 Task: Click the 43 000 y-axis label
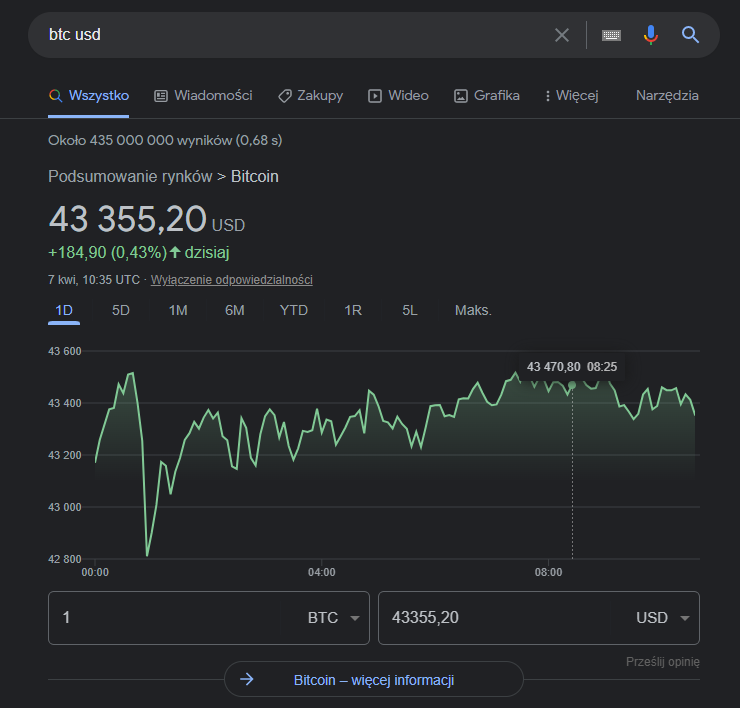point(65,507)
